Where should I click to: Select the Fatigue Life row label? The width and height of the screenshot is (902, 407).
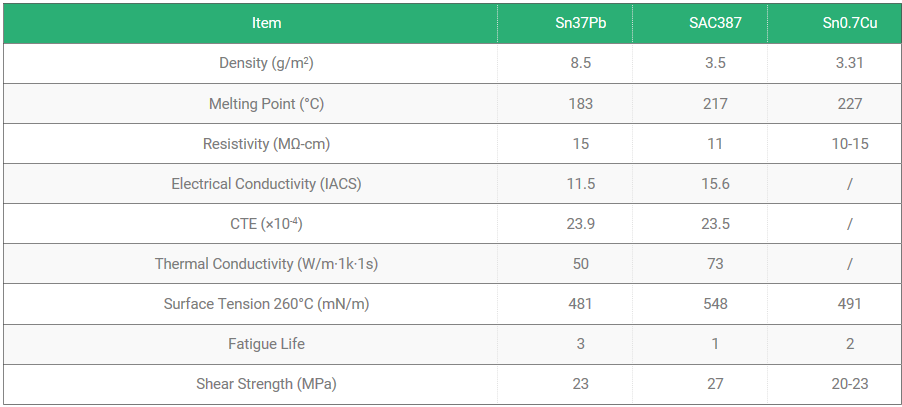tap(266, 344)
